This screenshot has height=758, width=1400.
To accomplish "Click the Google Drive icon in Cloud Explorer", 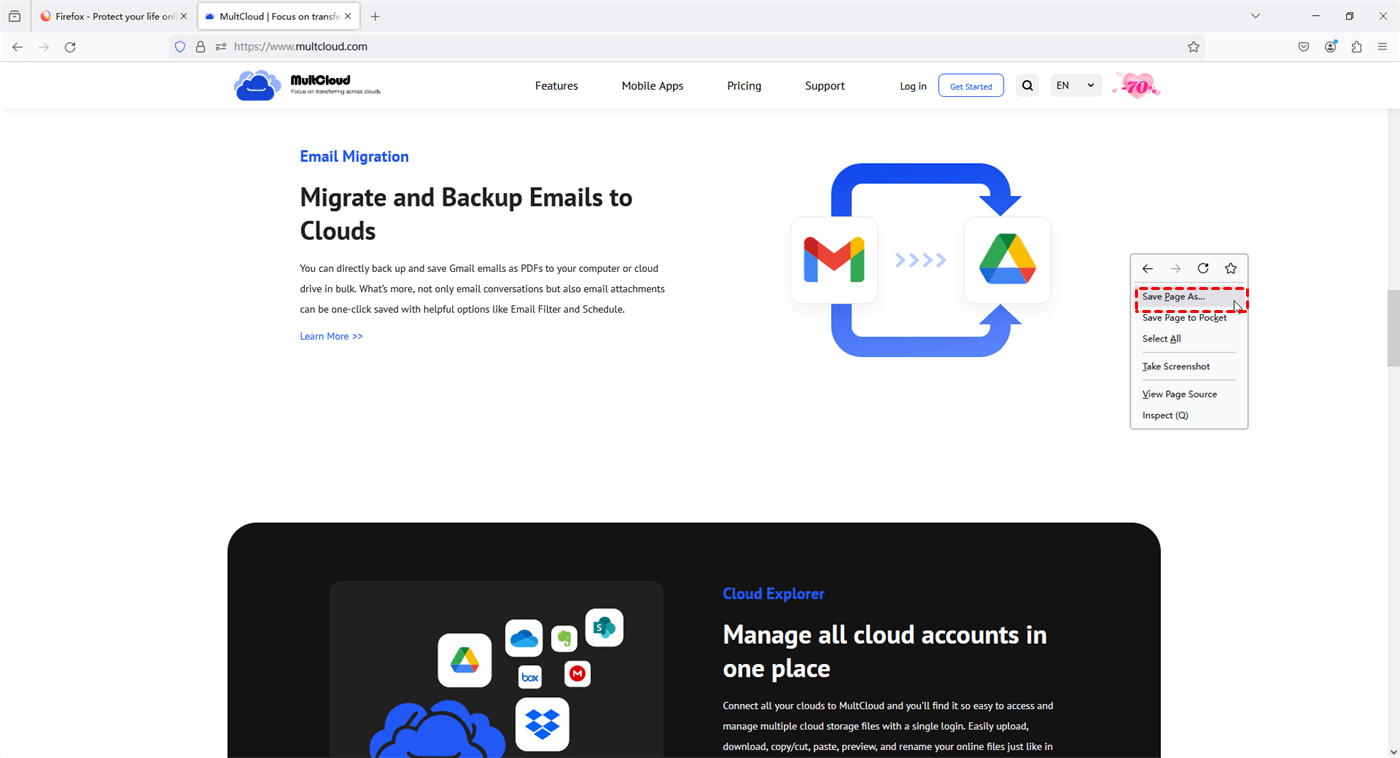I will point(465,660).
